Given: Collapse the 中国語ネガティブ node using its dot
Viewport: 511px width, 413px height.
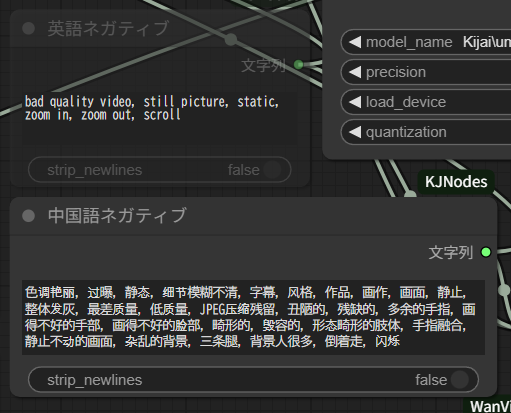Looking at the screenshot, I should tap(28, 216).
